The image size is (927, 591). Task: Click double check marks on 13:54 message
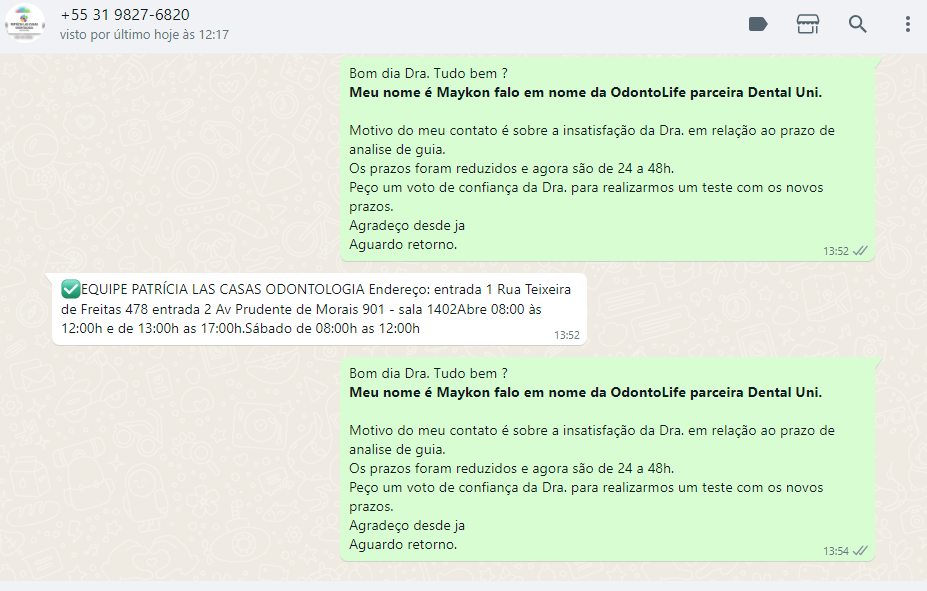click(x=860, y=551)
